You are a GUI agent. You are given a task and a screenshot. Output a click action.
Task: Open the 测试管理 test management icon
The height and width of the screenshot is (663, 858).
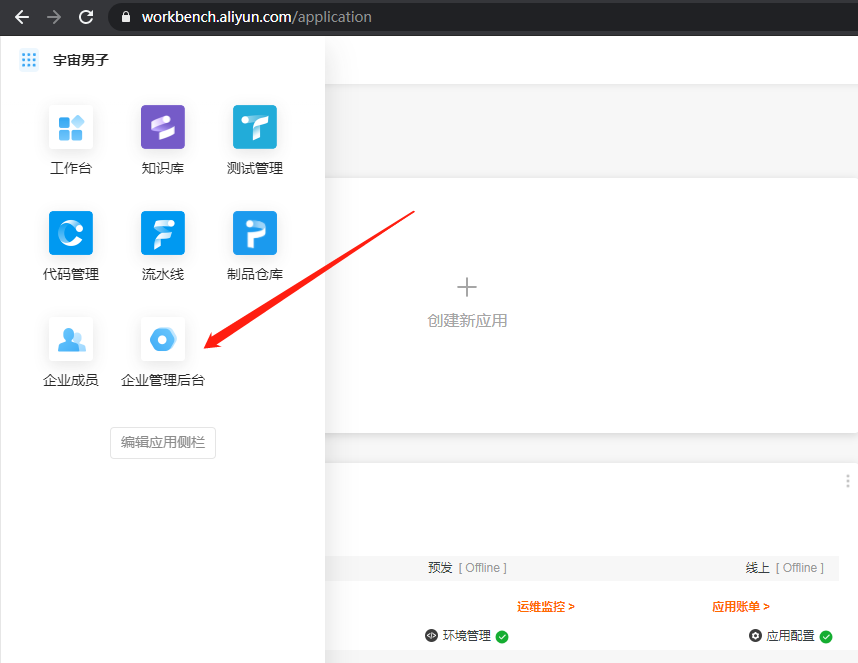[254, 127]
